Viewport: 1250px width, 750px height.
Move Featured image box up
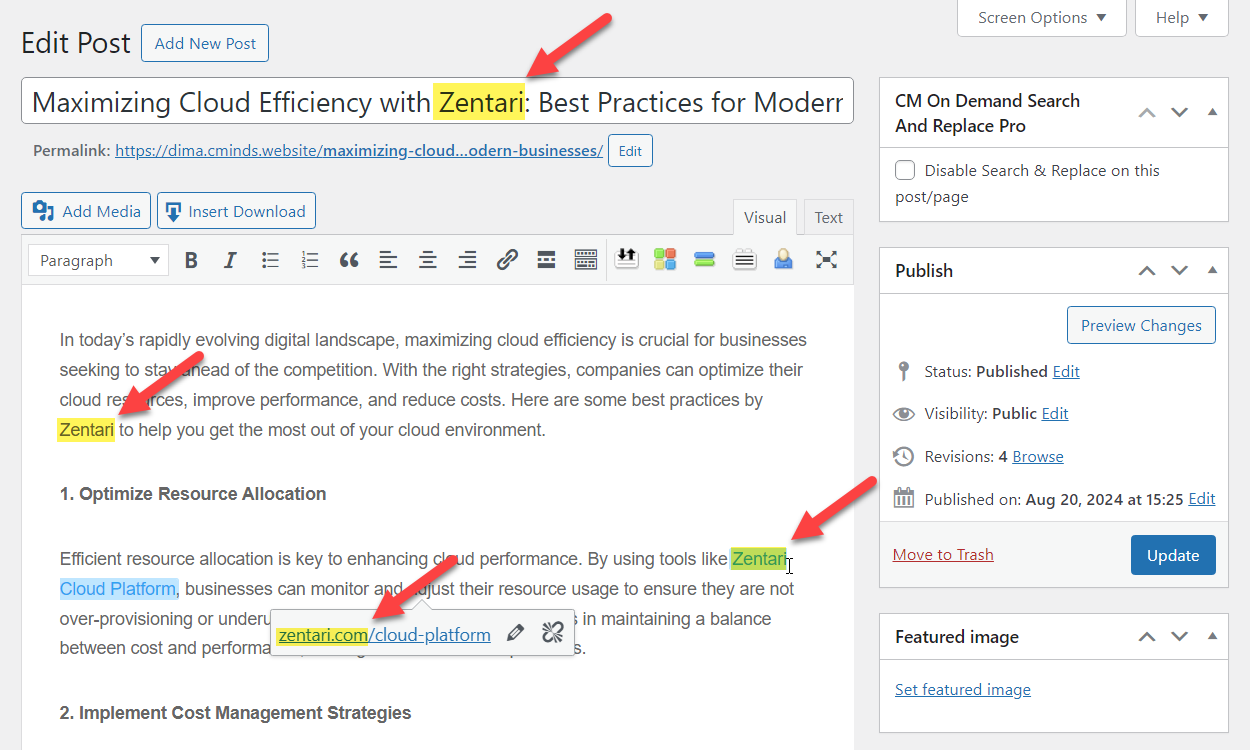1147,636
